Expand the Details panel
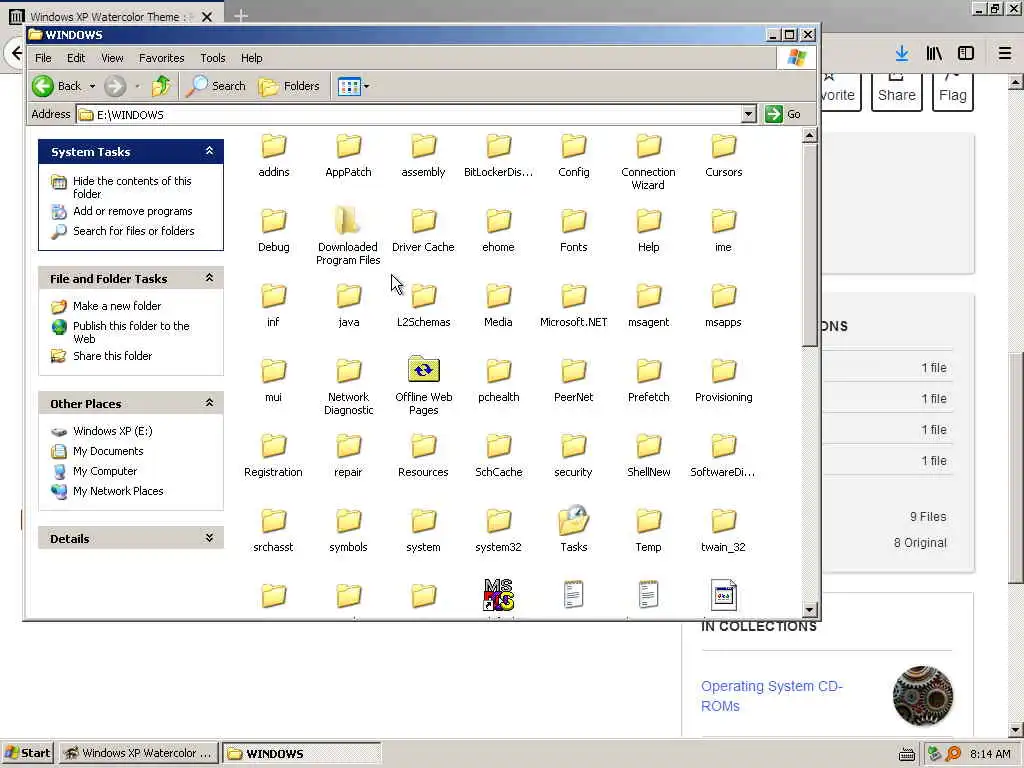The width and height of the screenshot is (1024, 768). pos(209,538)
